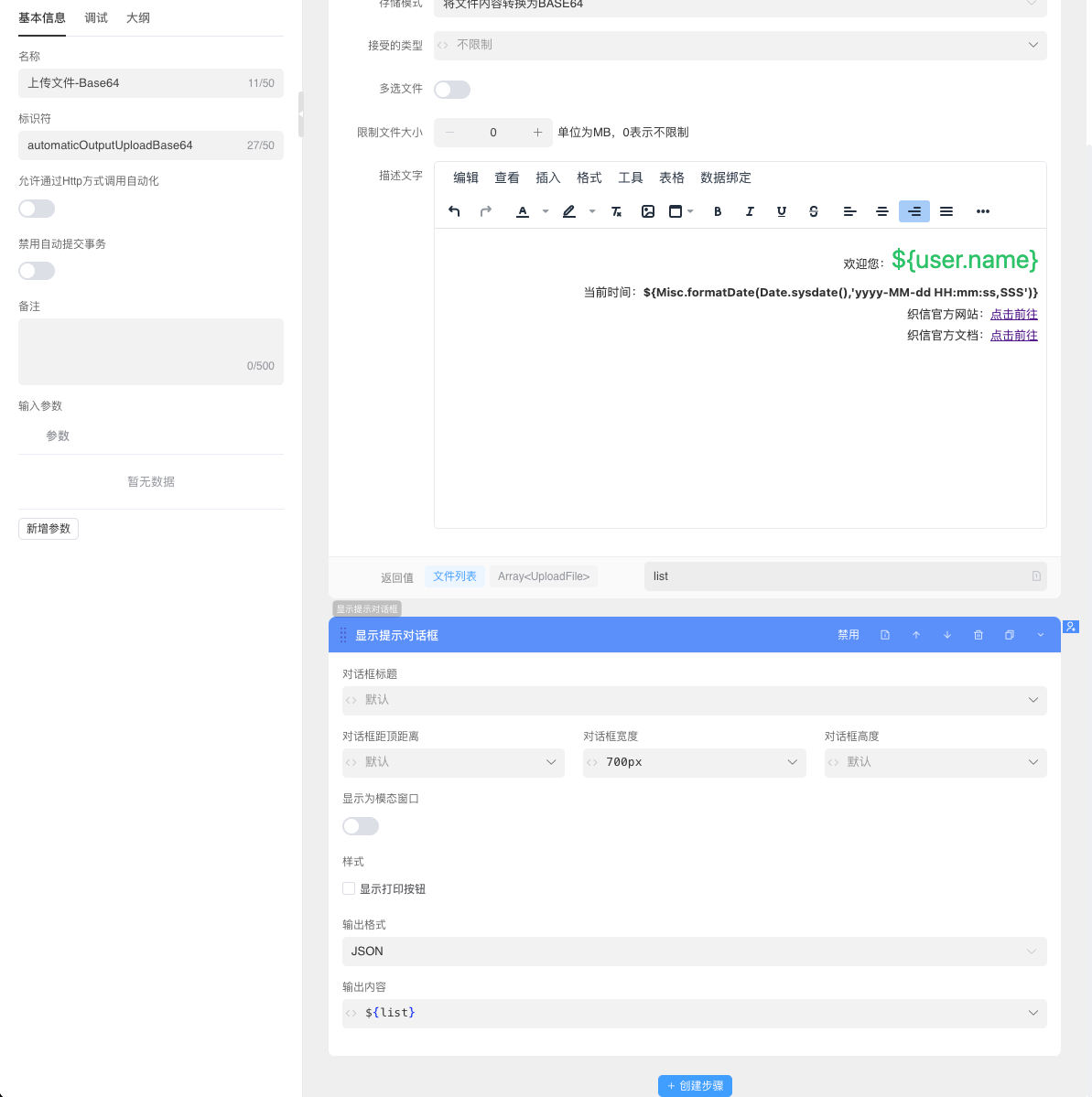
Task: Toggle the 多选文件 switch
Action: tap(452, 90)
